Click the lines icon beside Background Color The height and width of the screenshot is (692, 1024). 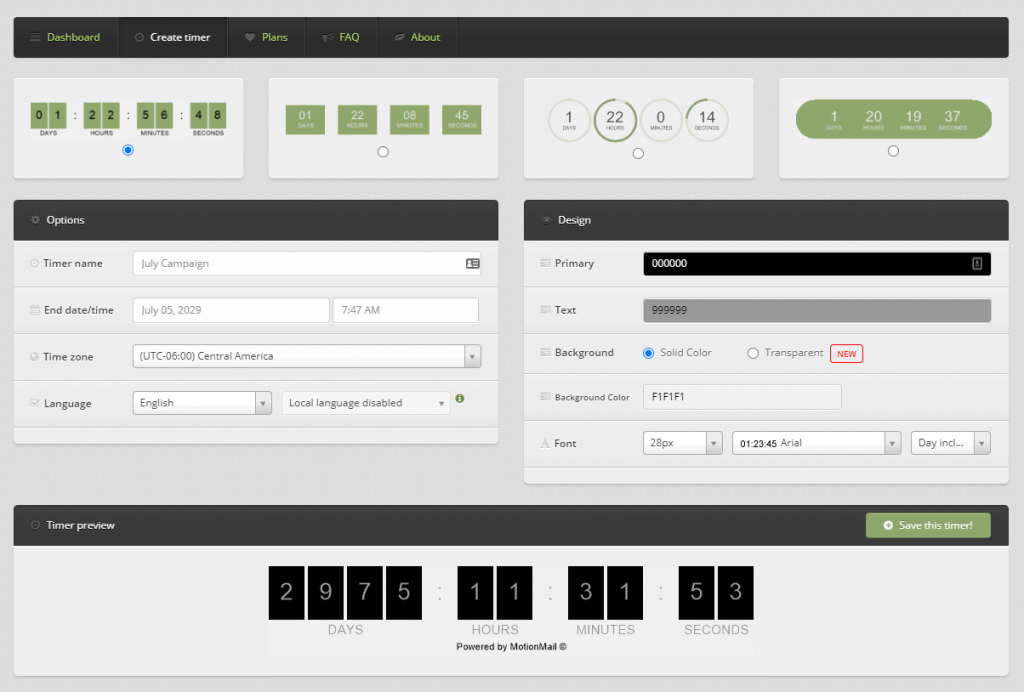pos(545,397)
